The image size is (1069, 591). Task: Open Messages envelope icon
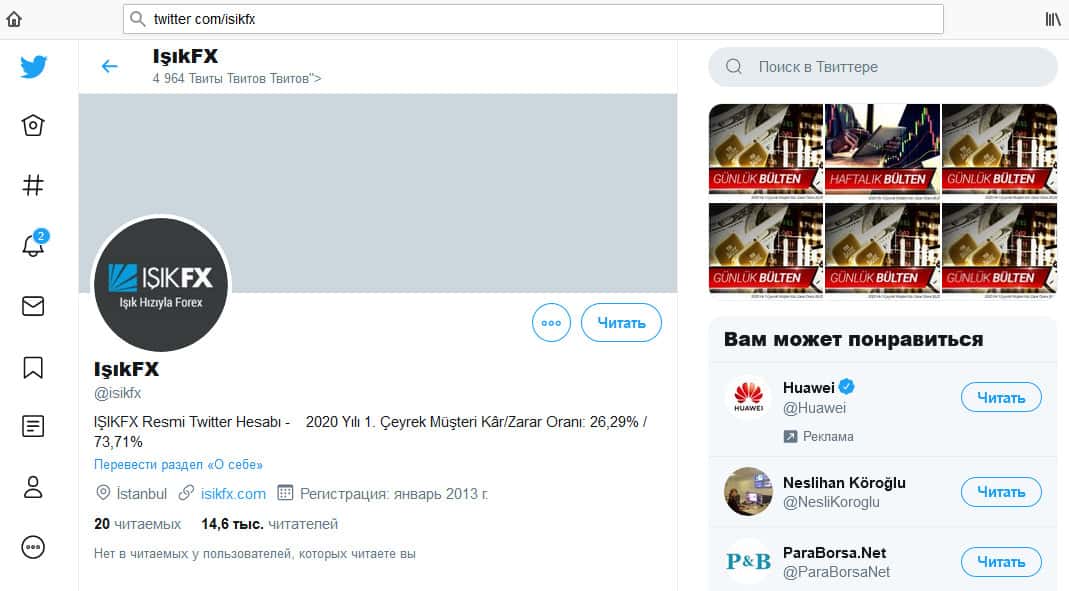(x=33, y=306)
